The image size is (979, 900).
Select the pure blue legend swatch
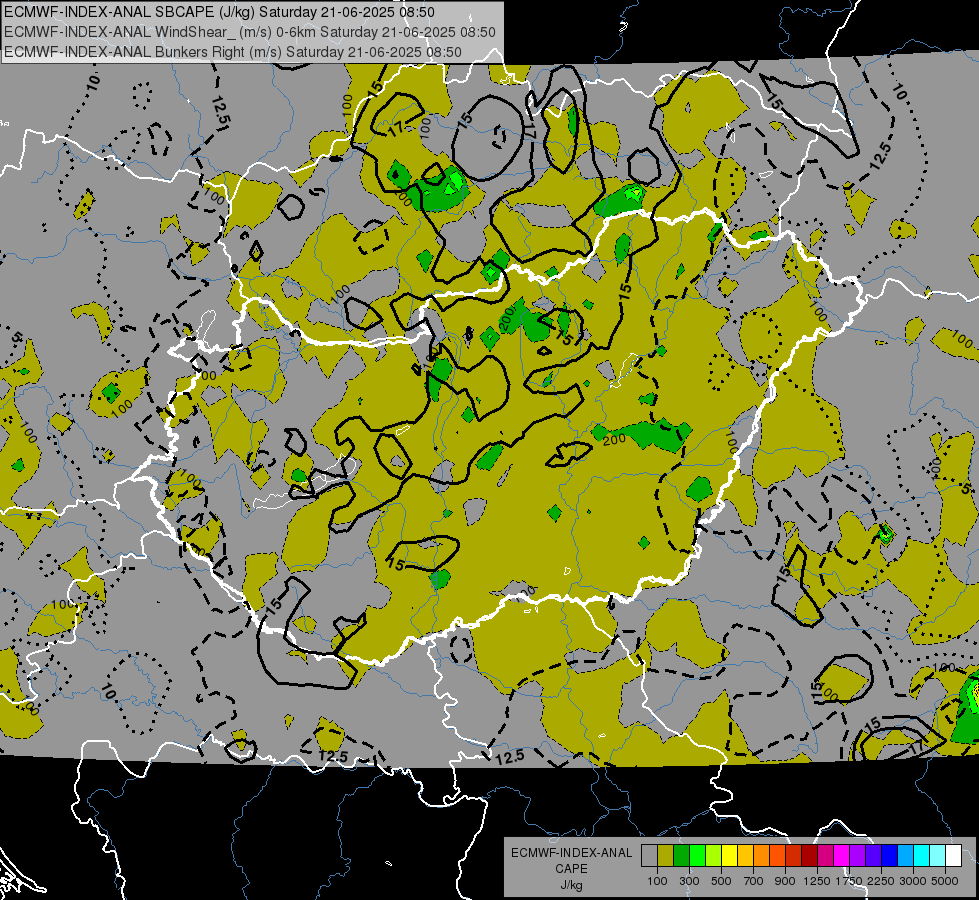pos(890,856)
